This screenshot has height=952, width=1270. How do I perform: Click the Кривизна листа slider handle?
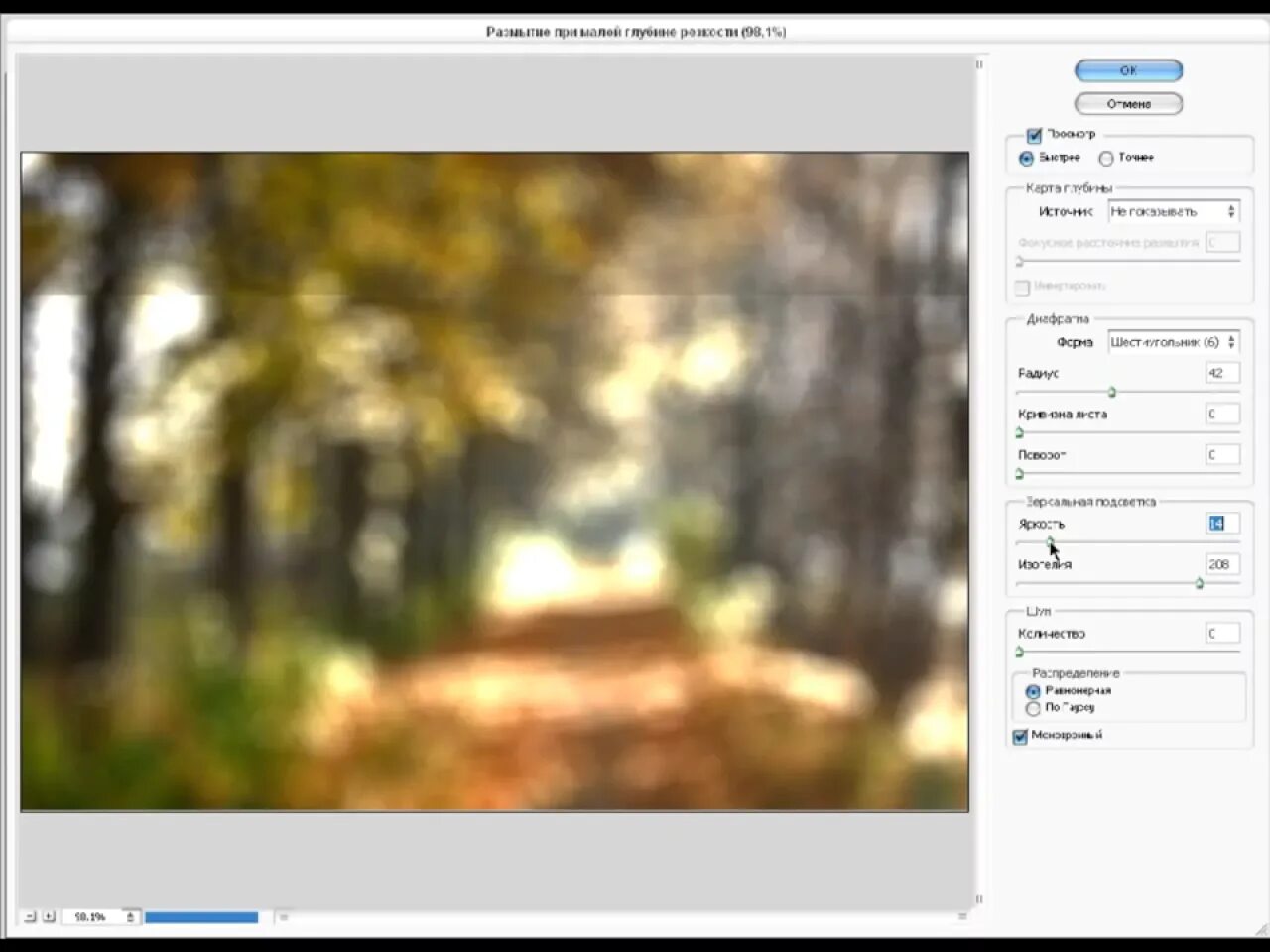(x=1019, y=433)
